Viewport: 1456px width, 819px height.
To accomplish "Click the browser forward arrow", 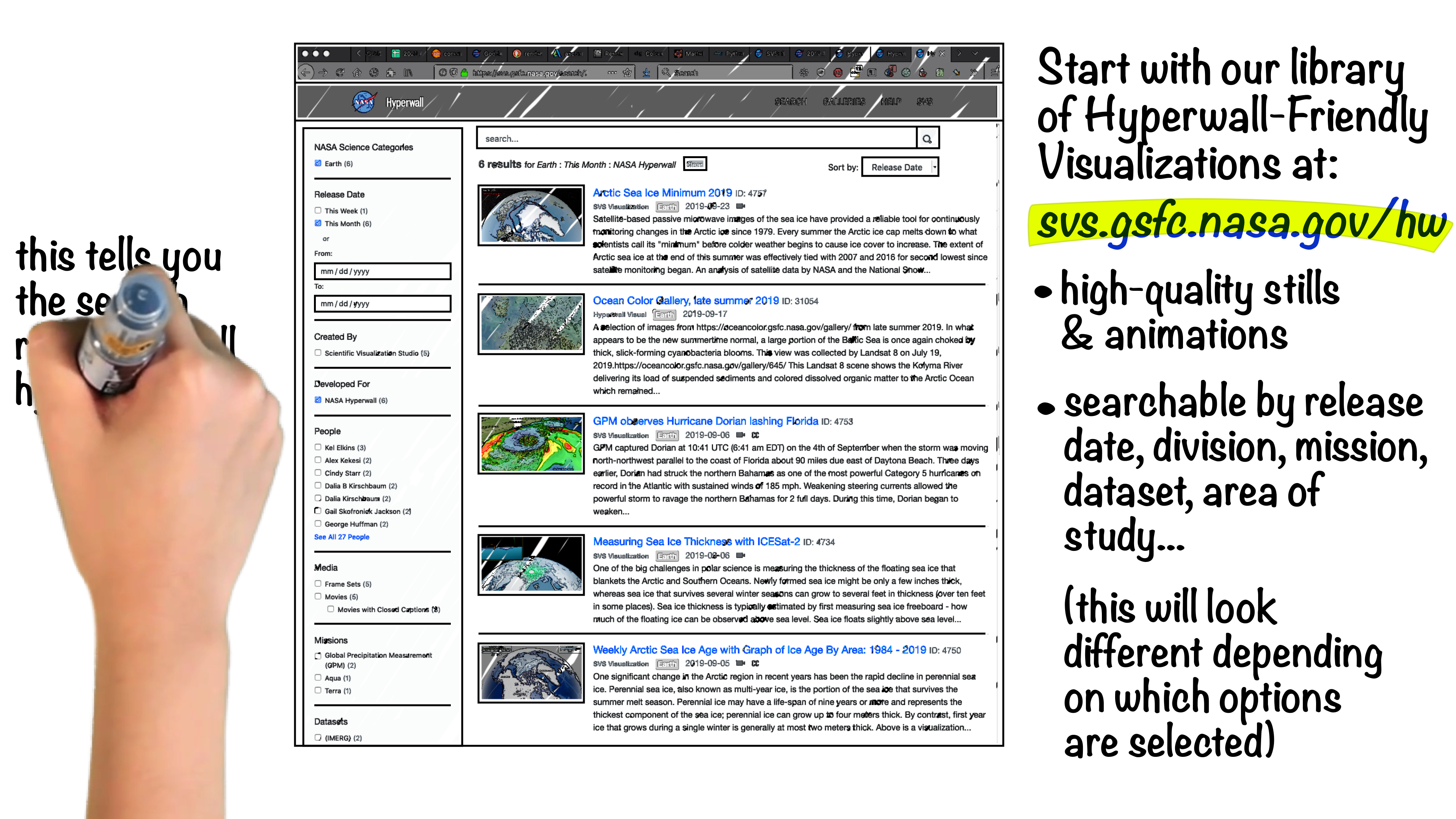I will pyautogui.click(x=323, y=72).
